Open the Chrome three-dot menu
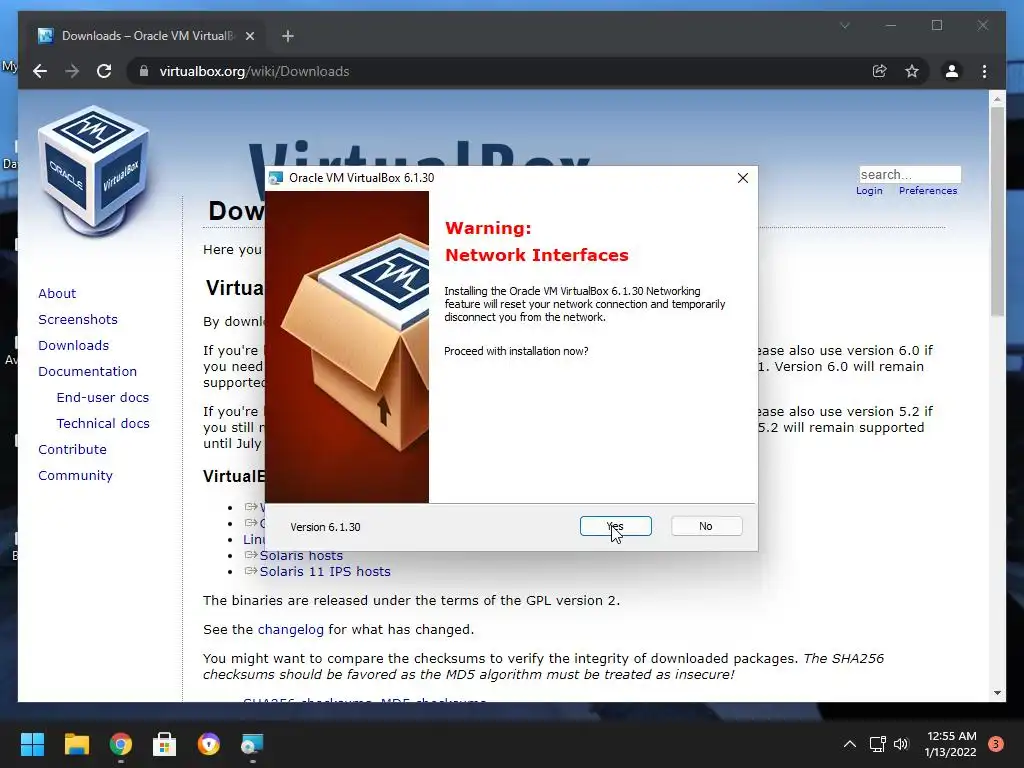The height and width of the screenshot is (768, 1024). click(984, 71)
